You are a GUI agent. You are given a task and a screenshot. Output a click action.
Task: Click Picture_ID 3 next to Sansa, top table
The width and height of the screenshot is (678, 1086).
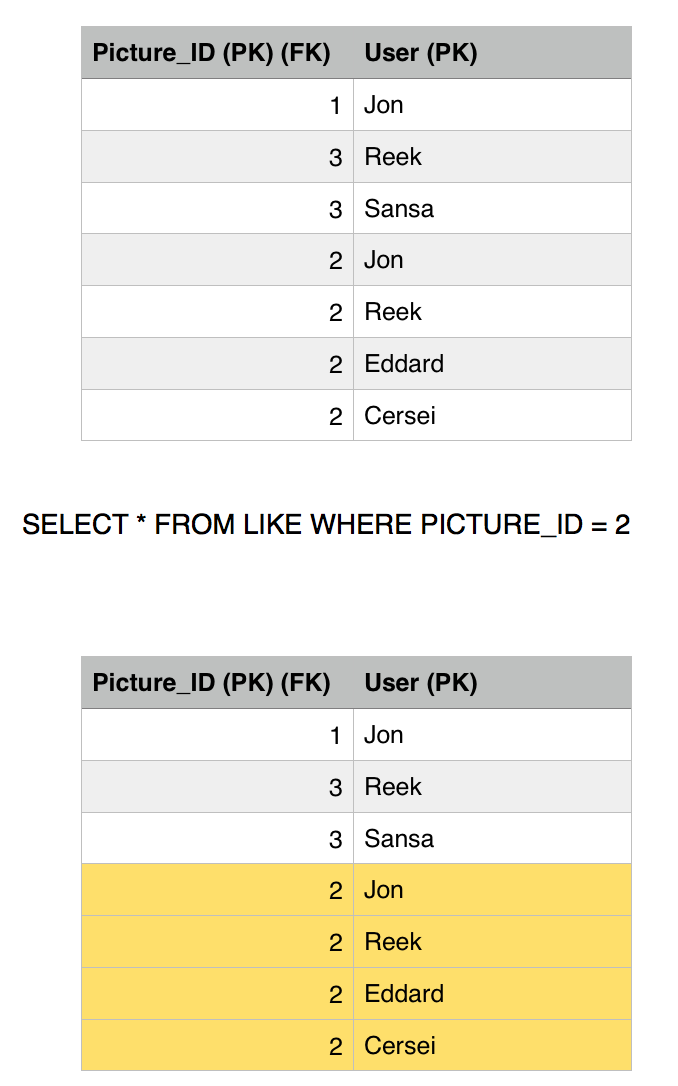(335, 209)
